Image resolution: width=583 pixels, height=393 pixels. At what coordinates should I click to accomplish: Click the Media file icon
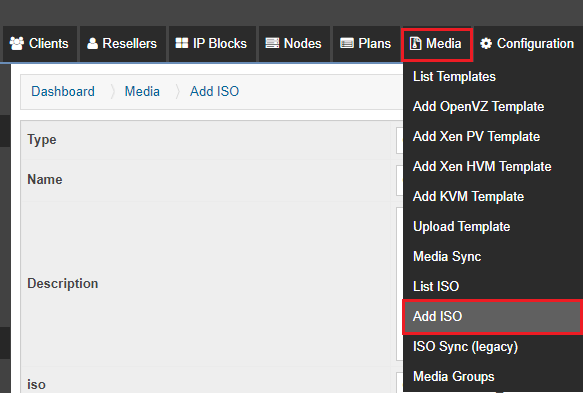pyautogui.click(x=415, y=44)
